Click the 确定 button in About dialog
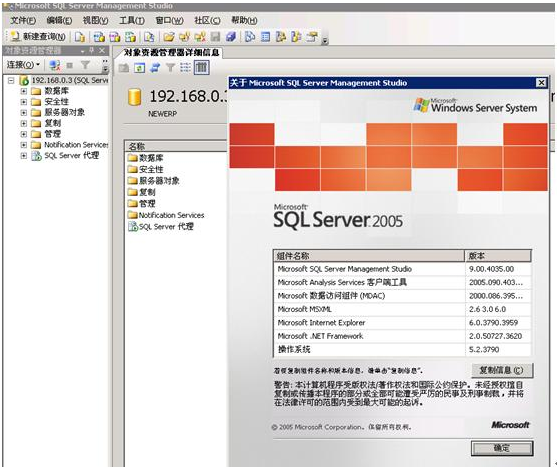The width and height of the screenshot is (557, 468). (x=502, y=448)
